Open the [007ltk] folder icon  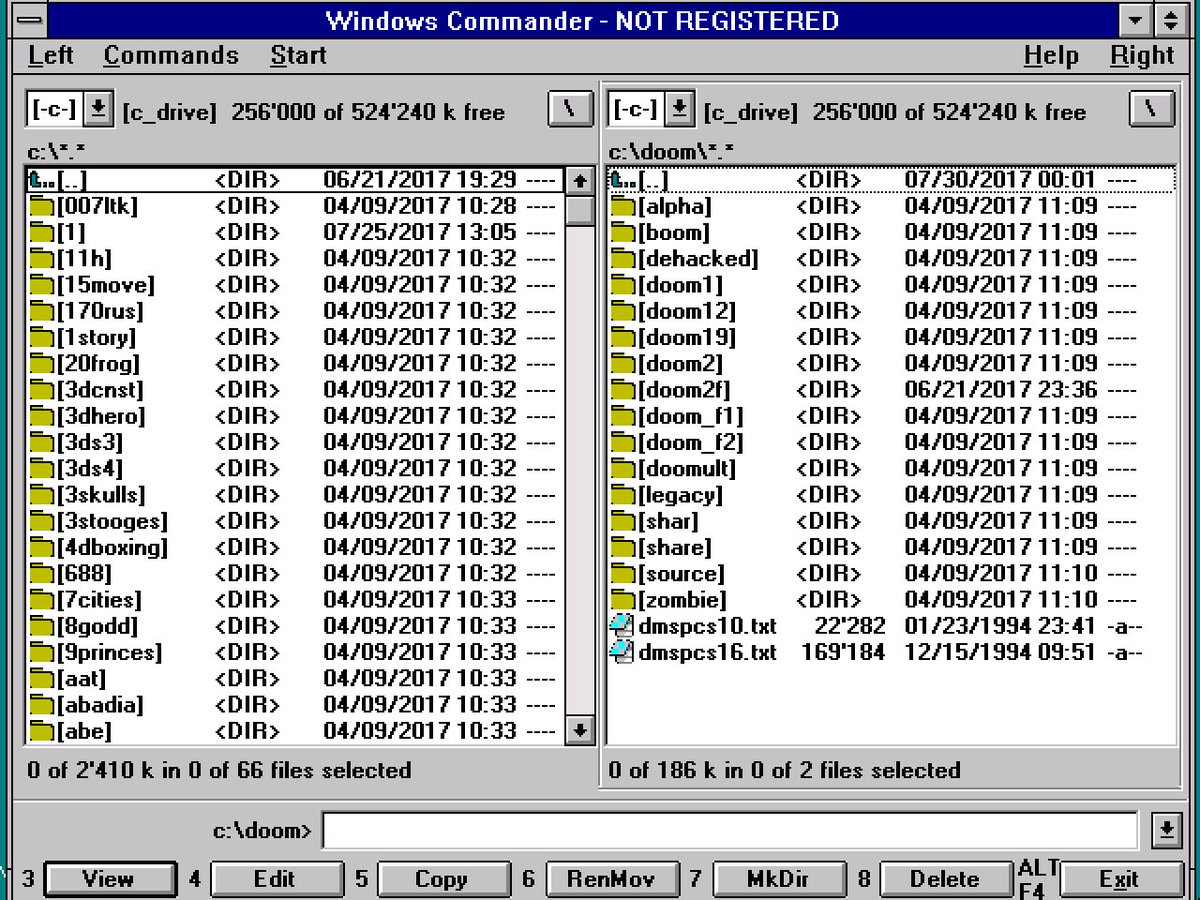40,207
